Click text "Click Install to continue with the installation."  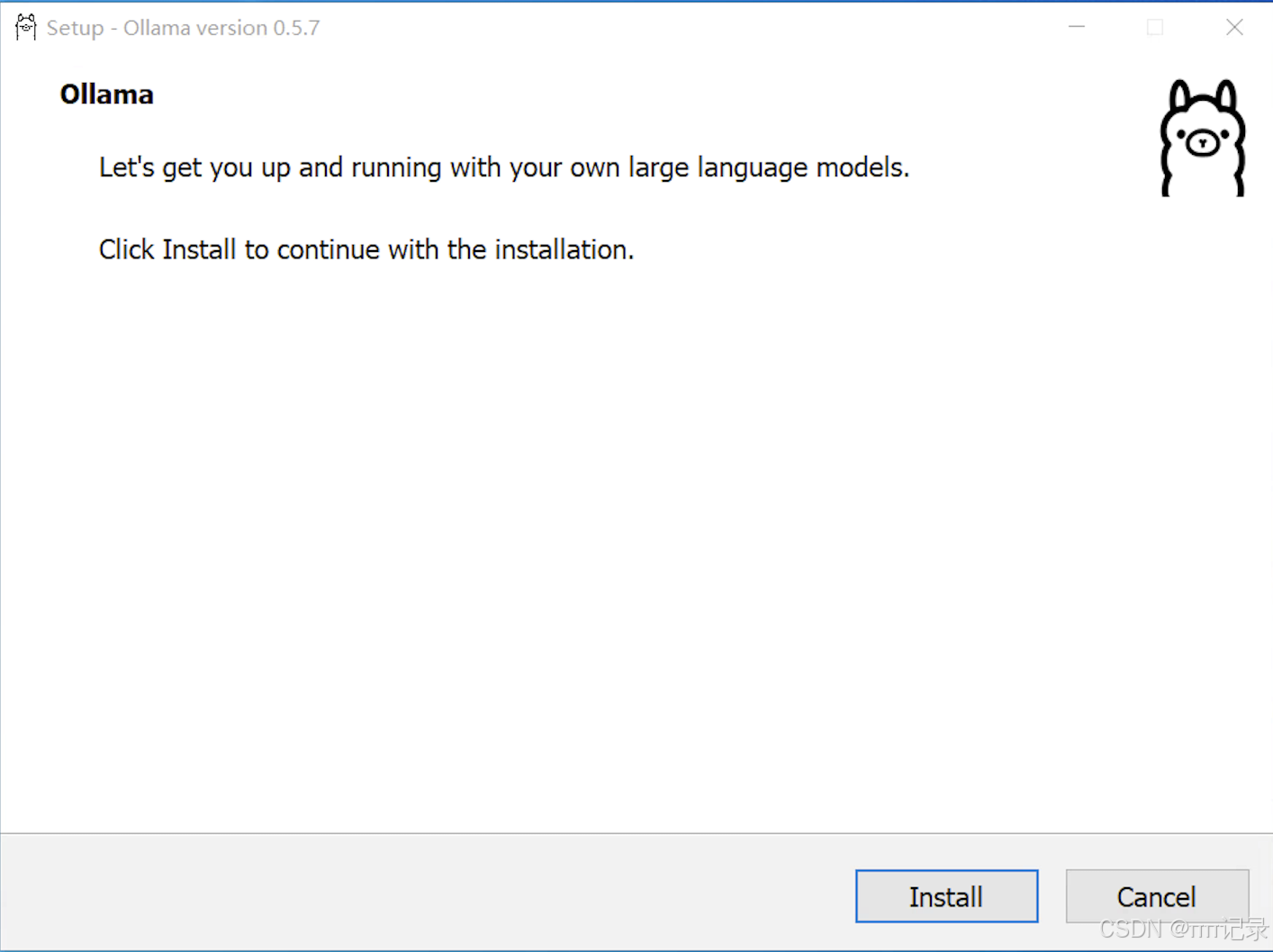click(366, 249)
